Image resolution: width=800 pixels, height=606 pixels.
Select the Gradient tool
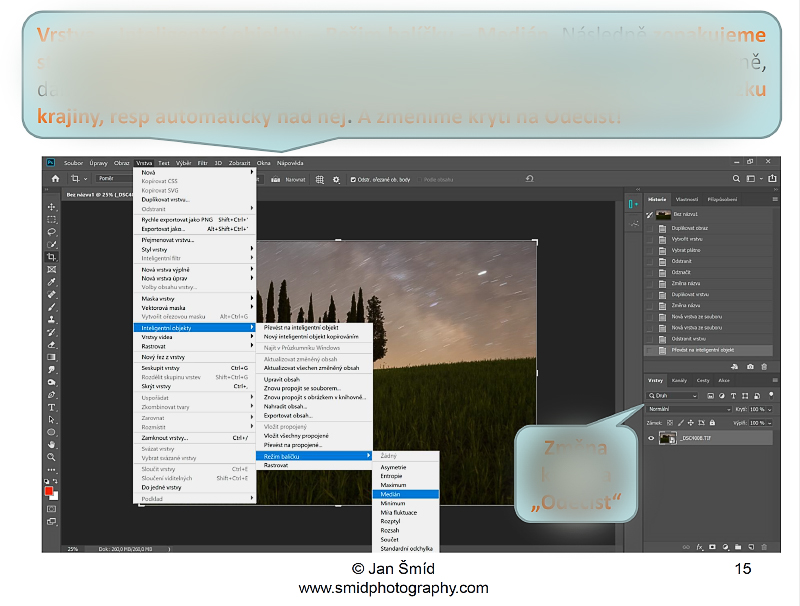[52, 357]
